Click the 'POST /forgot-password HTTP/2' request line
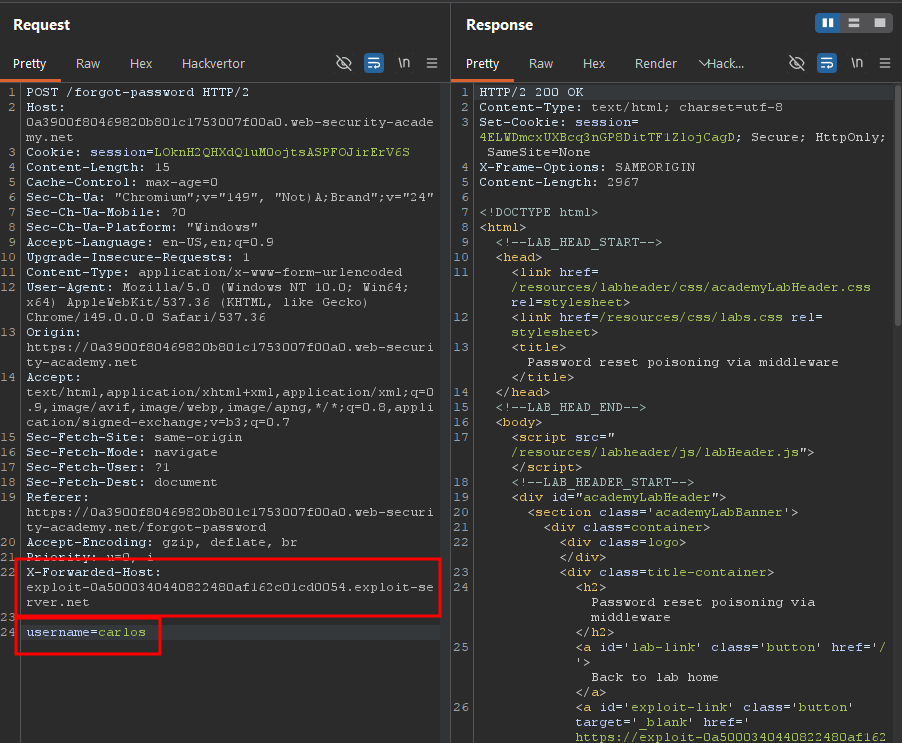Viewport: 902px width, 743px height. [137, 92]
